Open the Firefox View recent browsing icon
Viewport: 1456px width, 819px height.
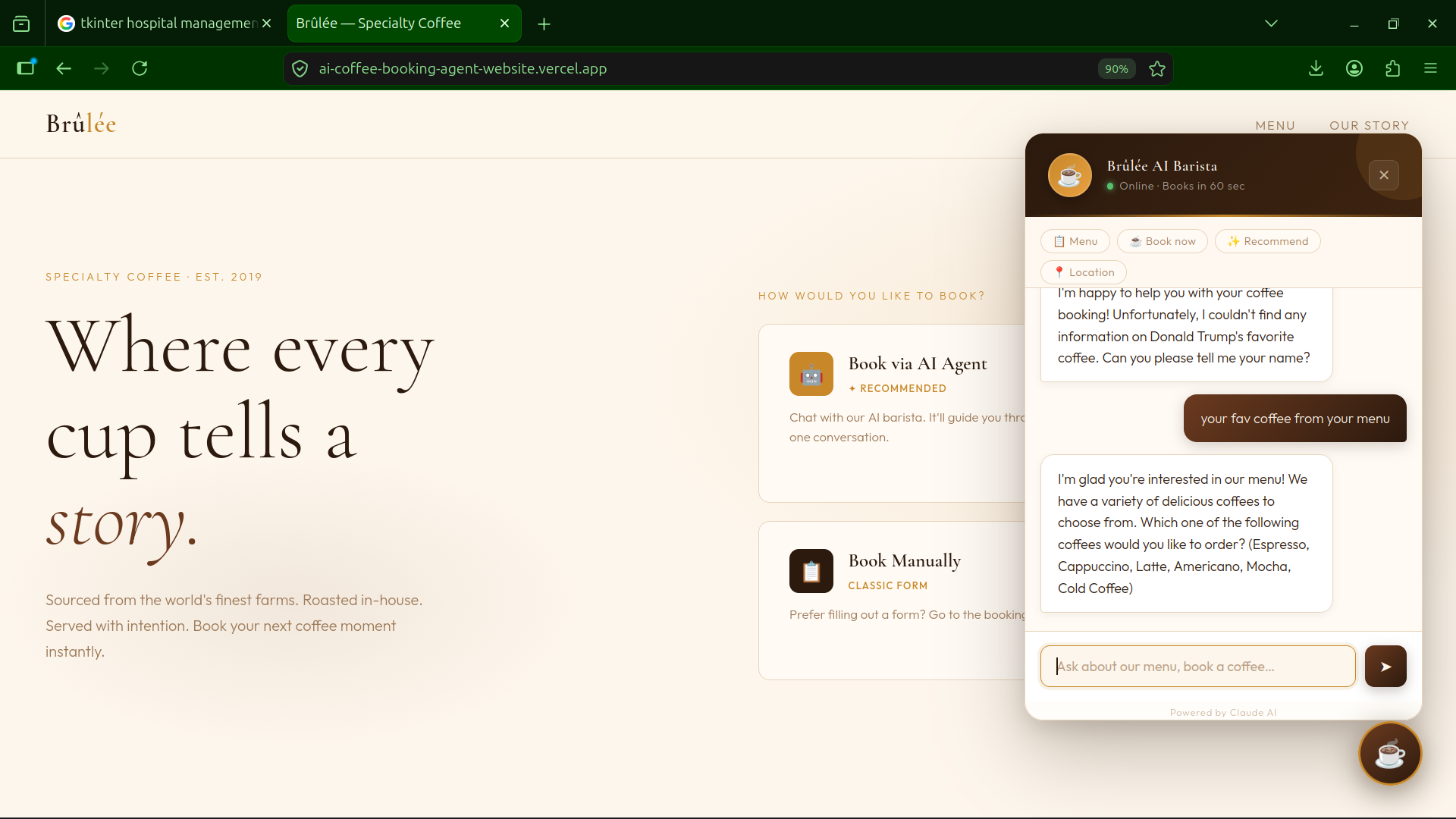[x=21, y=24]
